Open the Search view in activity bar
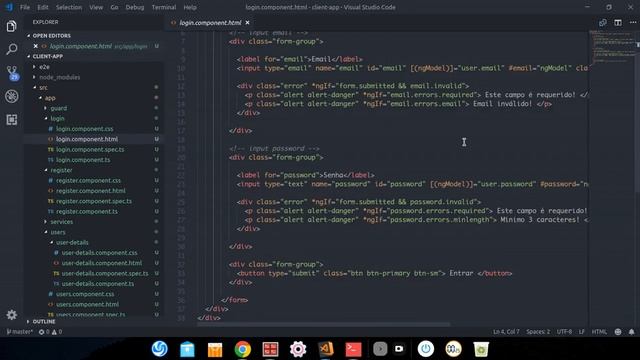 pos(11,49)
